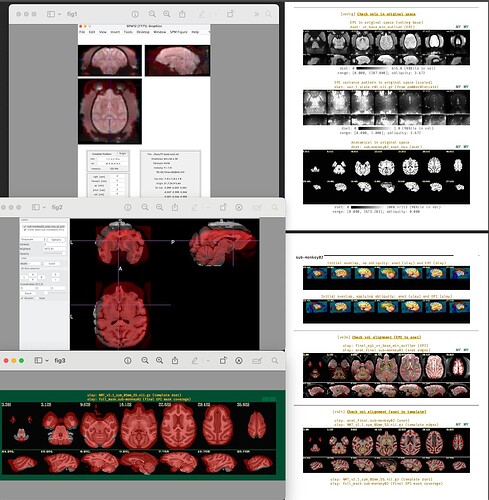The width and height of the screenshot is (489, 500).
Task: Click the share icon in fig3 toolbar
Action: click(175, 360)
